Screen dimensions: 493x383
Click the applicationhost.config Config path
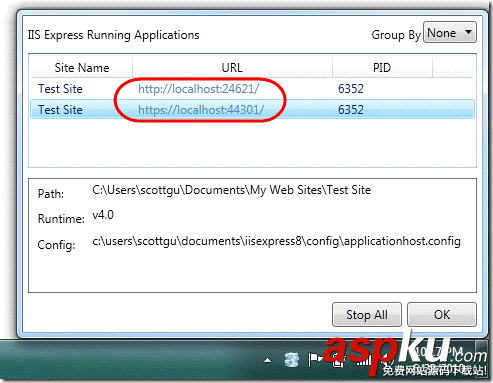pyautogui.click(x=276, y=241)
